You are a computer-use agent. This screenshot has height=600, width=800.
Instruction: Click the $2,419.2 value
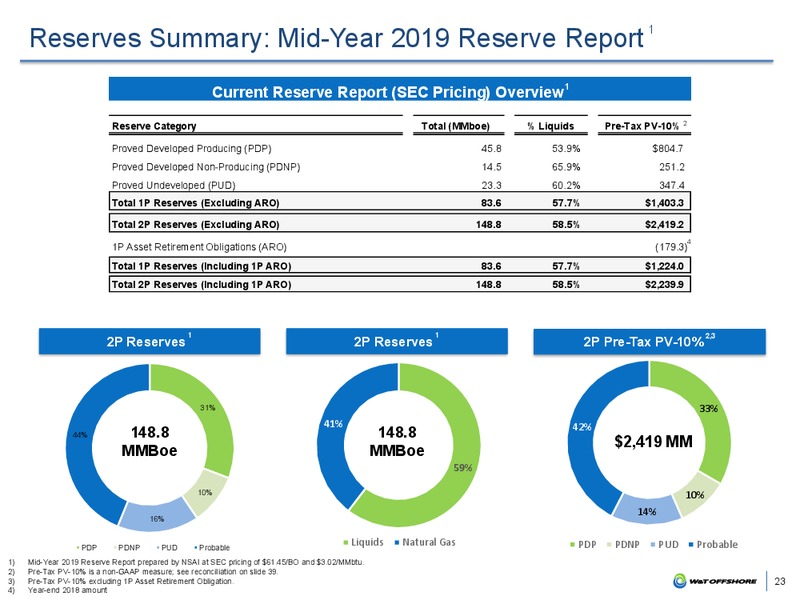[x=665, y=224]
